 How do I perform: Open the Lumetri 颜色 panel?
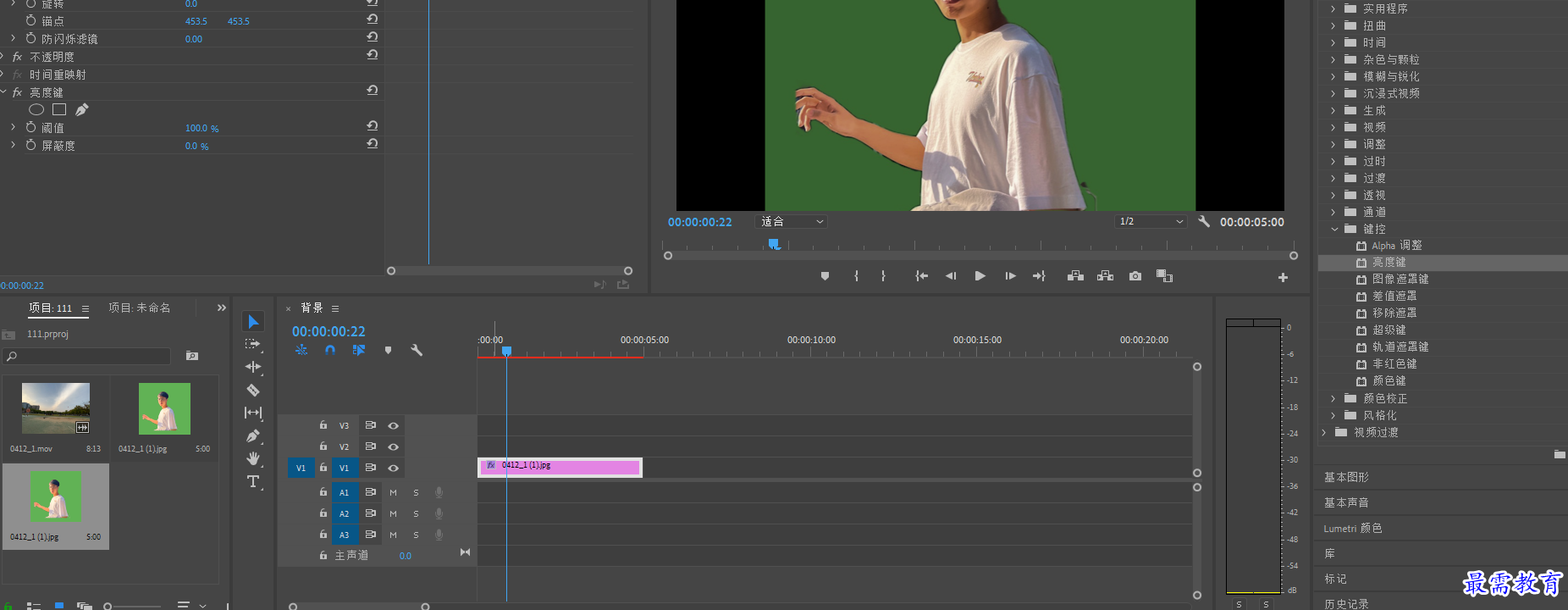[x=1353, y=528]
